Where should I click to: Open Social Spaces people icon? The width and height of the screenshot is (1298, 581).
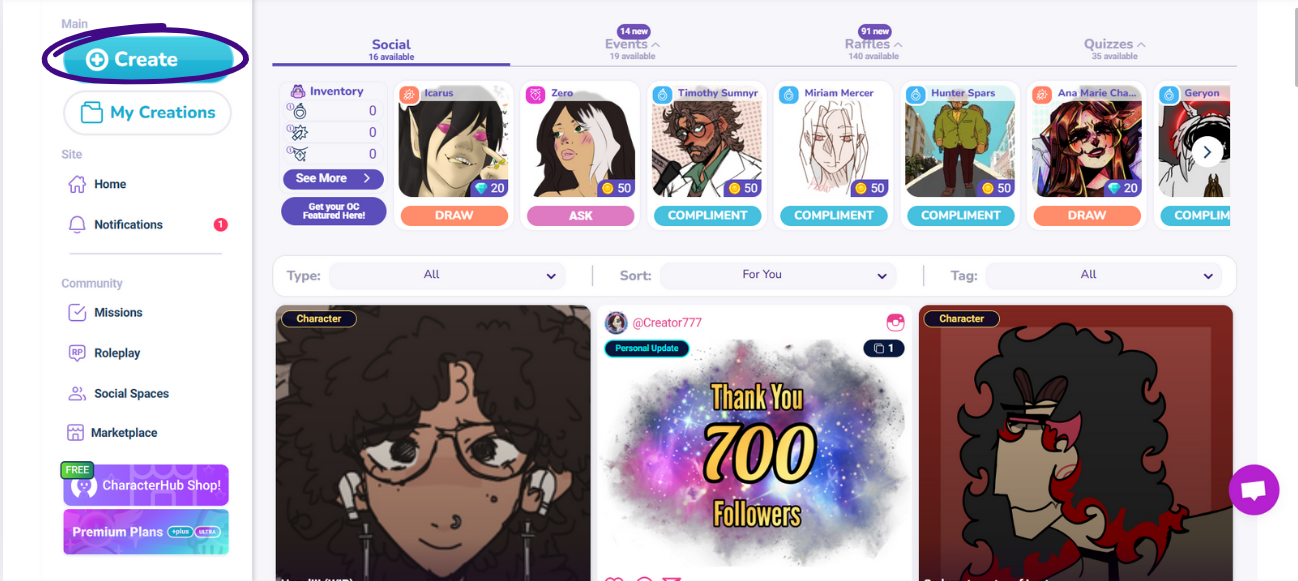(77, 393)
